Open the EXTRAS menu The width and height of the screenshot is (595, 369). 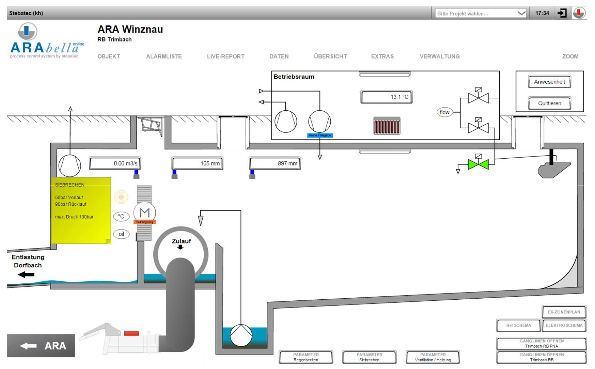[x=382, y=56]
